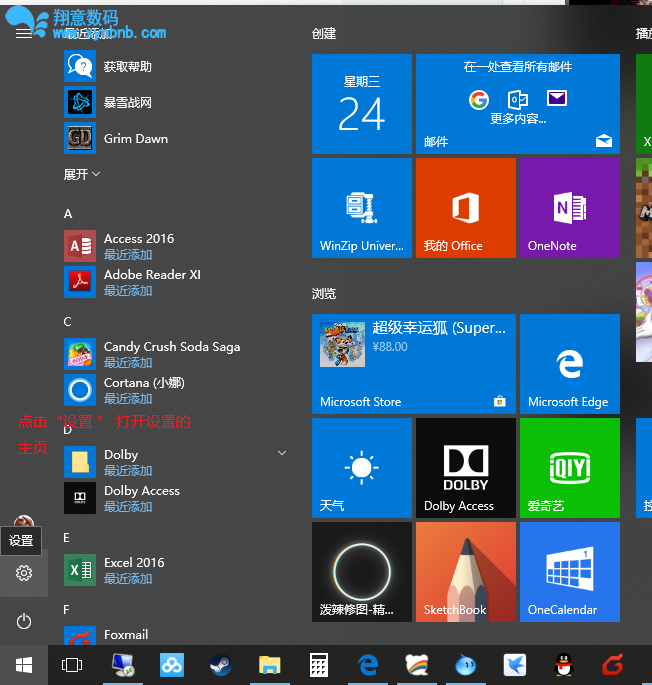
Task: Open the Settings gear icon
Action: coord(24,573)
